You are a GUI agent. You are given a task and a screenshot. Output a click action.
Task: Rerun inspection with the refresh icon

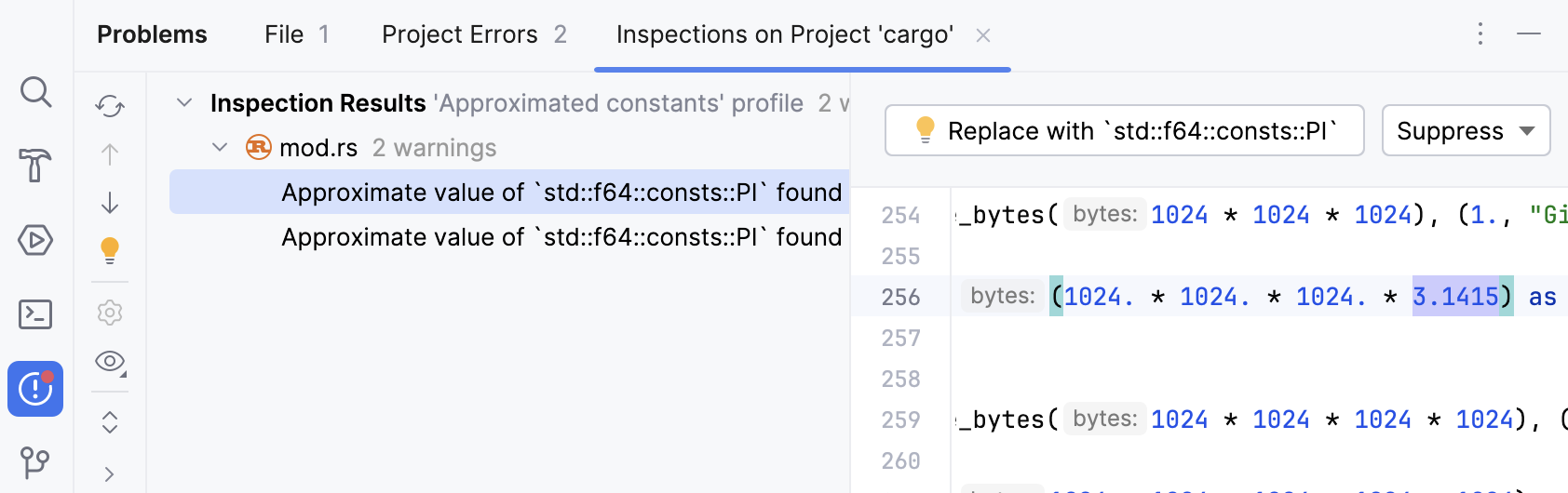[x=110, y=106]
